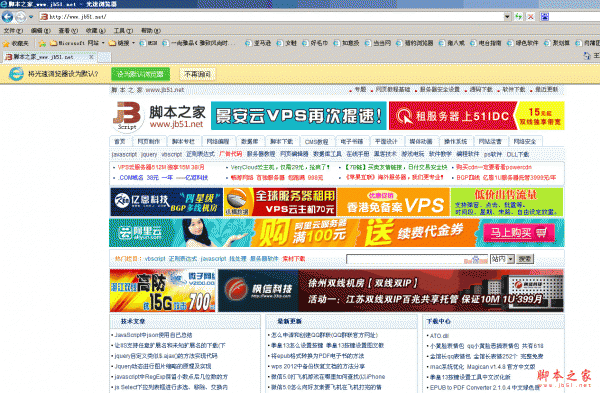Viewport: 600px width, 393px height.
Task: Click the 低价出售流量 green banner
Action: 507,202
